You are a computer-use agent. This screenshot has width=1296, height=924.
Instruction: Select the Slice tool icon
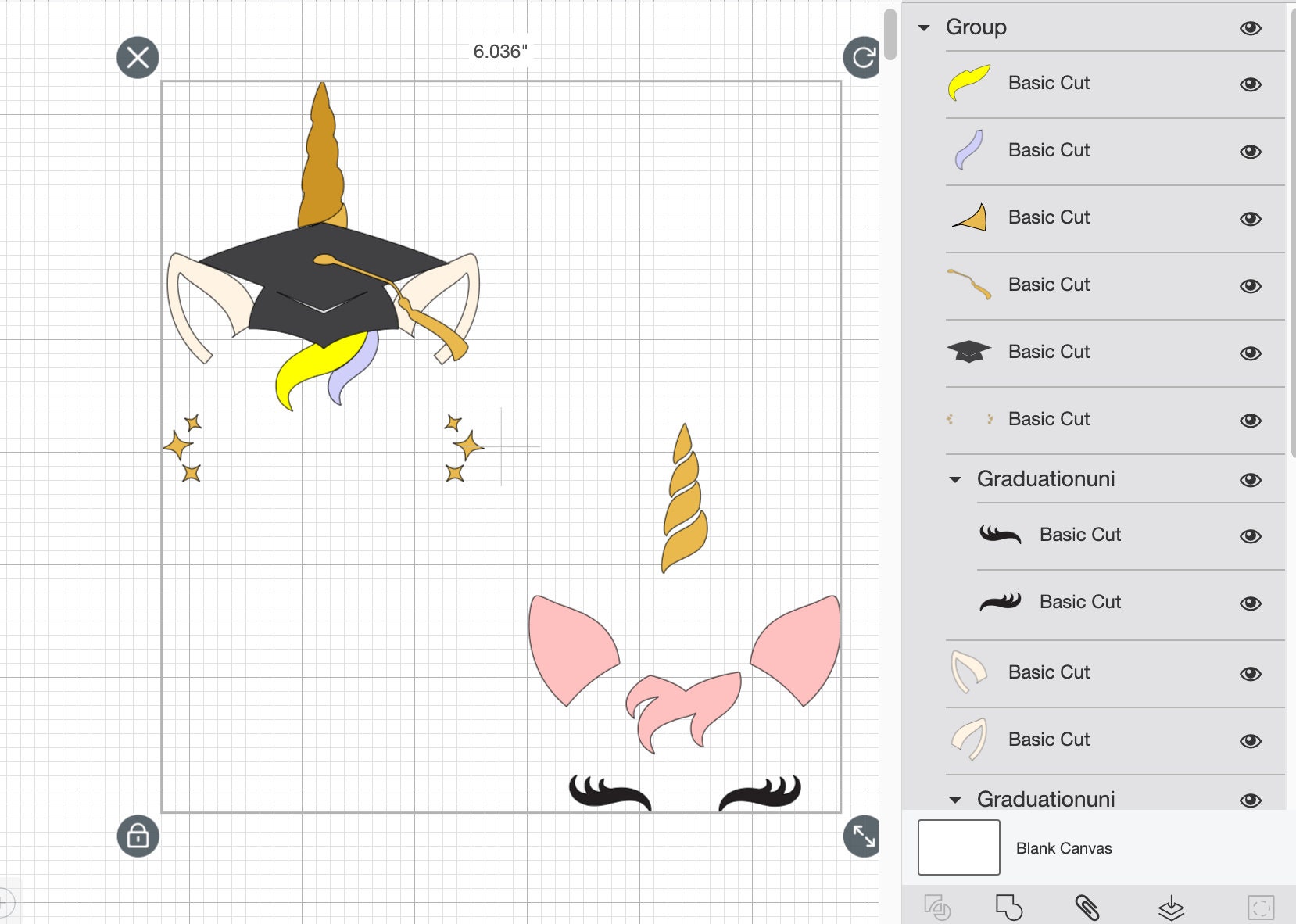coord(936,907)
